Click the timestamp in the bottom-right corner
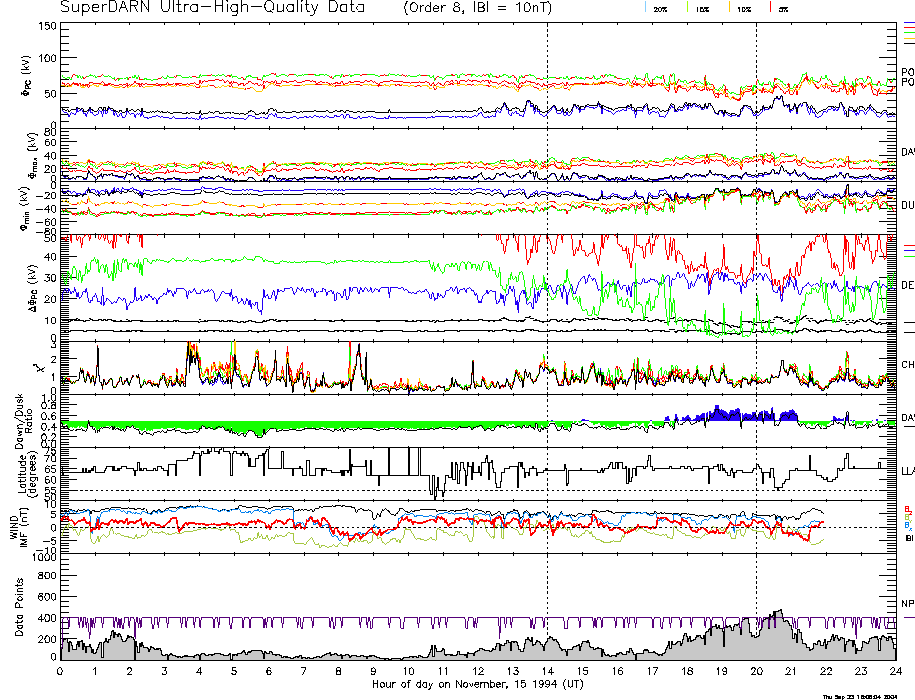Viewport: 915px width, 700px height. [862, 696]
